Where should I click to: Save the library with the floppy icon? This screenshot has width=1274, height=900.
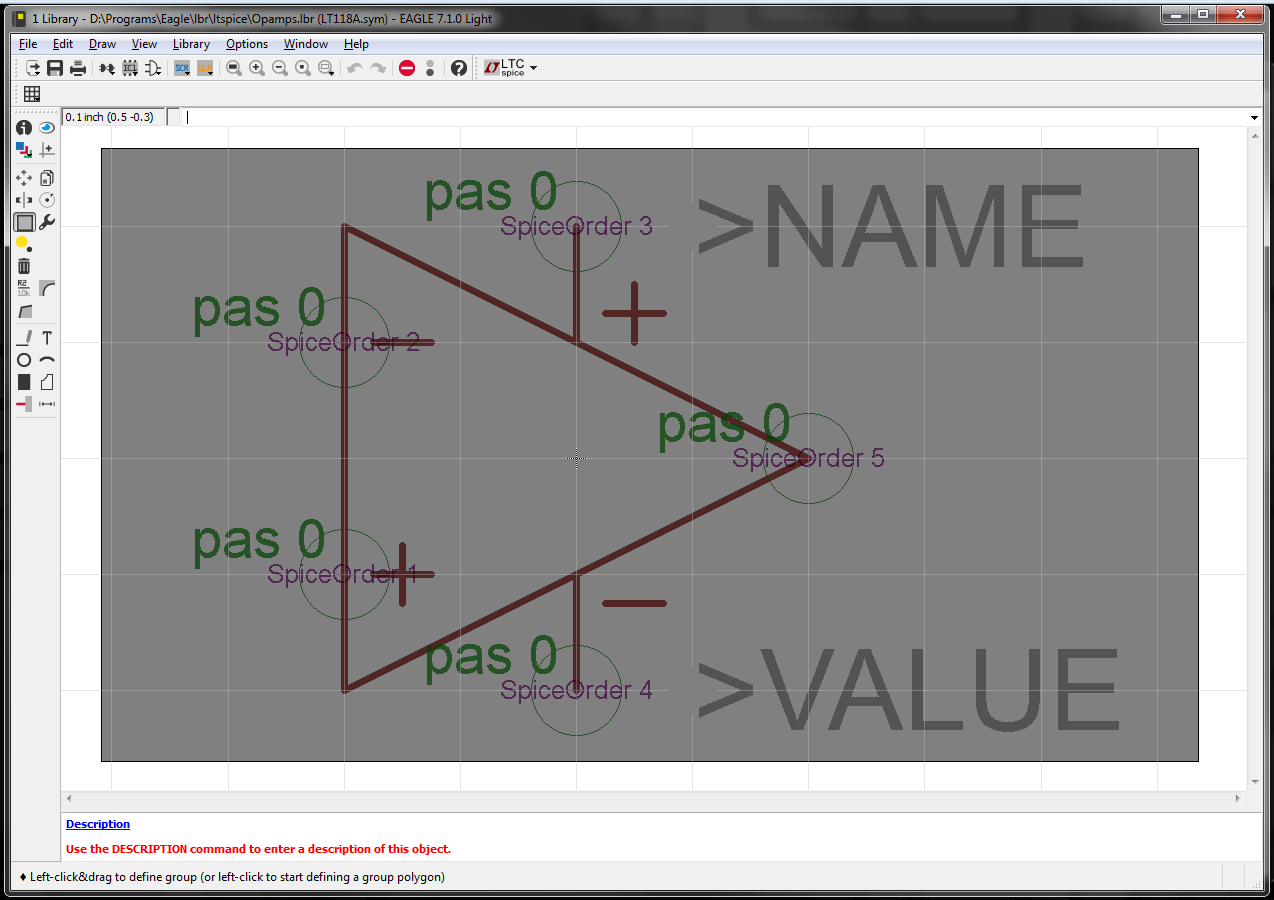[55, 68]
